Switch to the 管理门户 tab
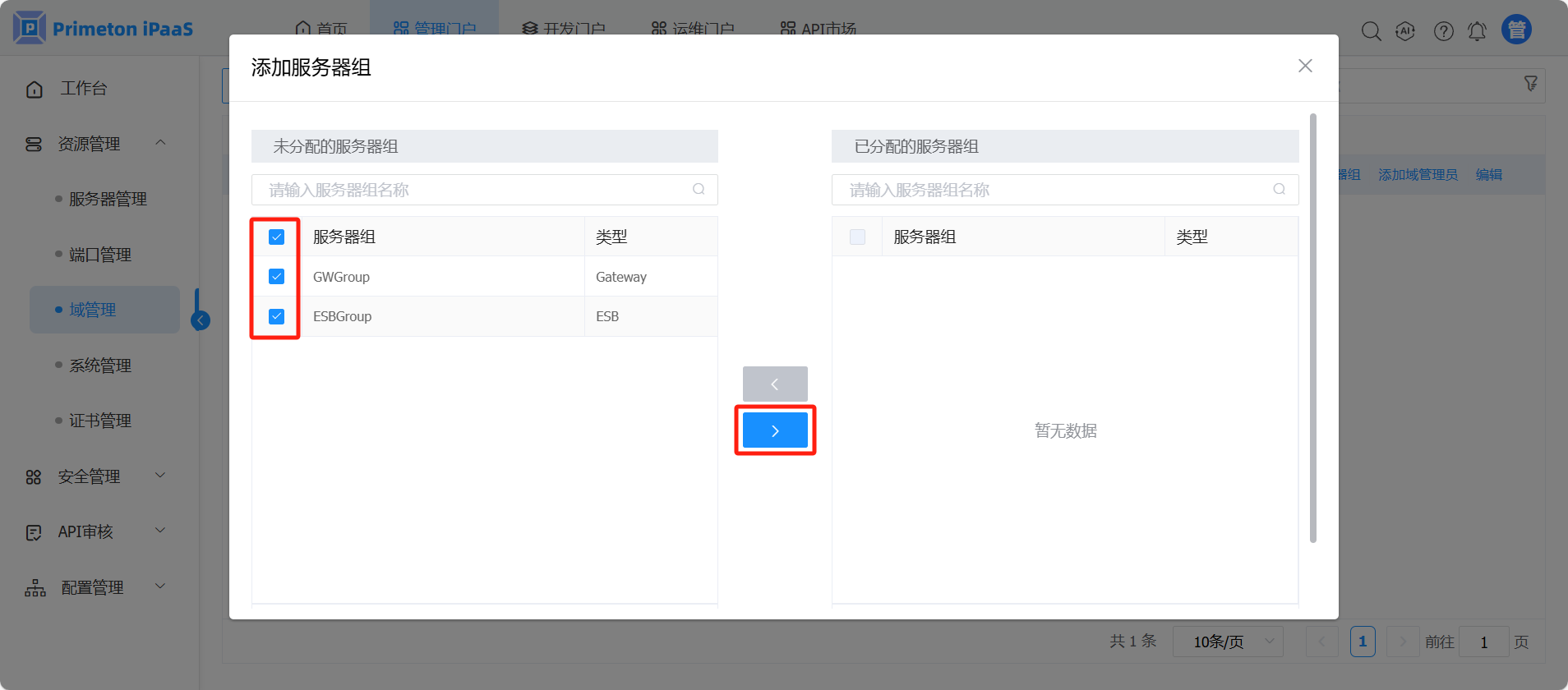This screenshot has width=1568, height=690. (434, 29)
